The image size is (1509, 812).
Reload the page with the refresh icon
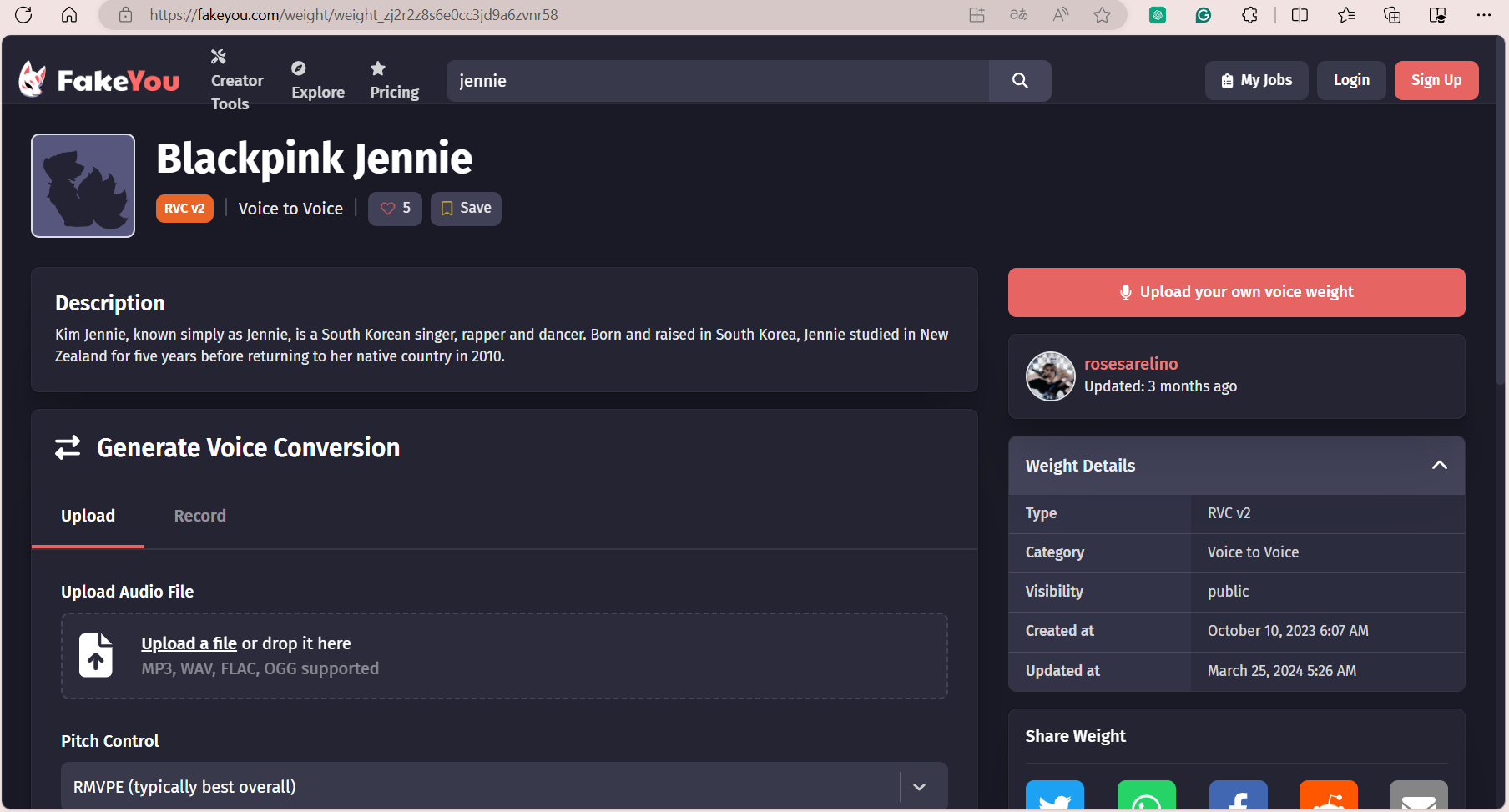pos(23,14)
